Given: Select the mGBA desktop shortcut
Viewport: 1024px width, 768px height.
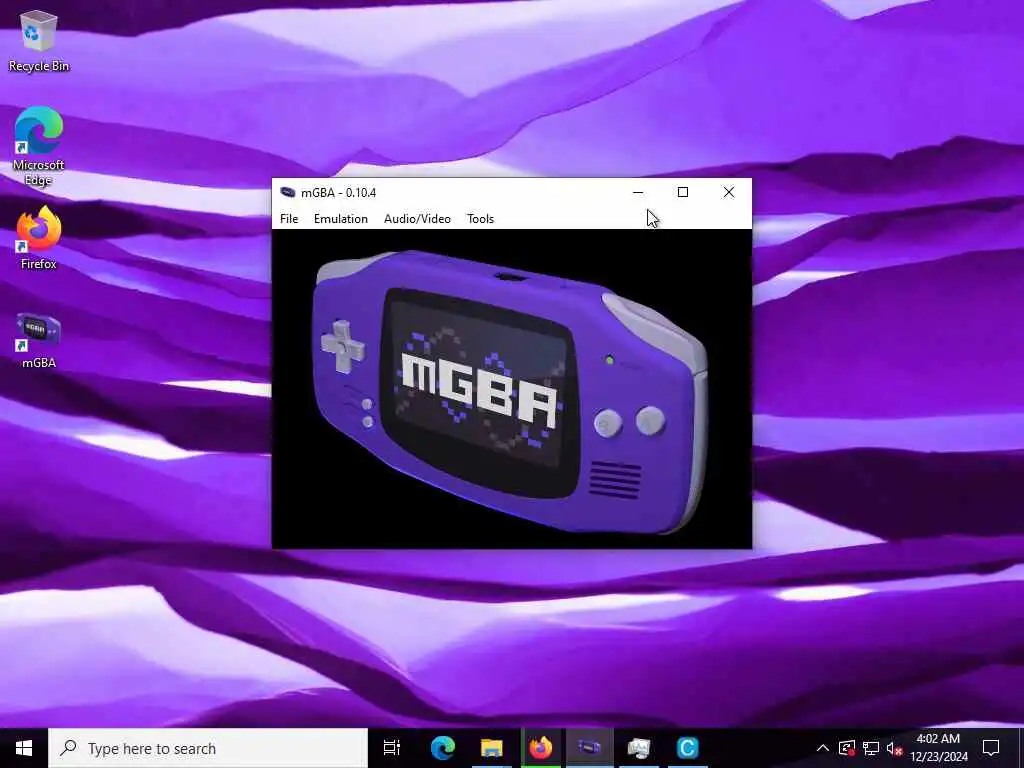Looking at the screenshot, I should 39,340.
